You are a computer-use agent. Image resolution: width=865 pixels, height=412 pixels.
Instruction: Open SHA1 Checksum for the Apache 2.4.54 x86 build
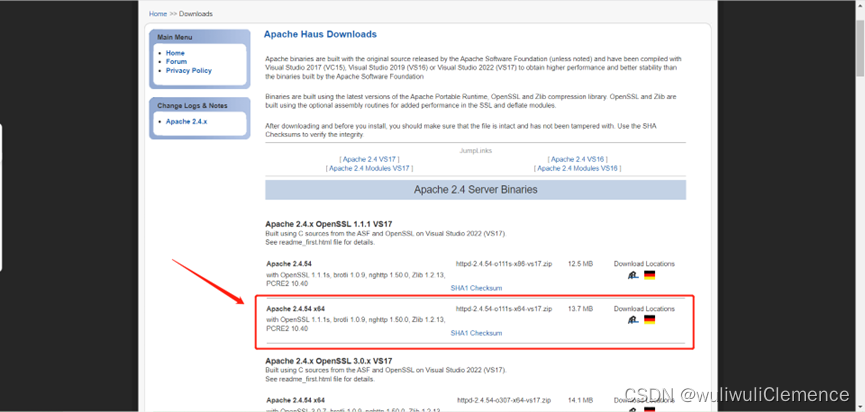pyautogui.click(x=476, y=288)
